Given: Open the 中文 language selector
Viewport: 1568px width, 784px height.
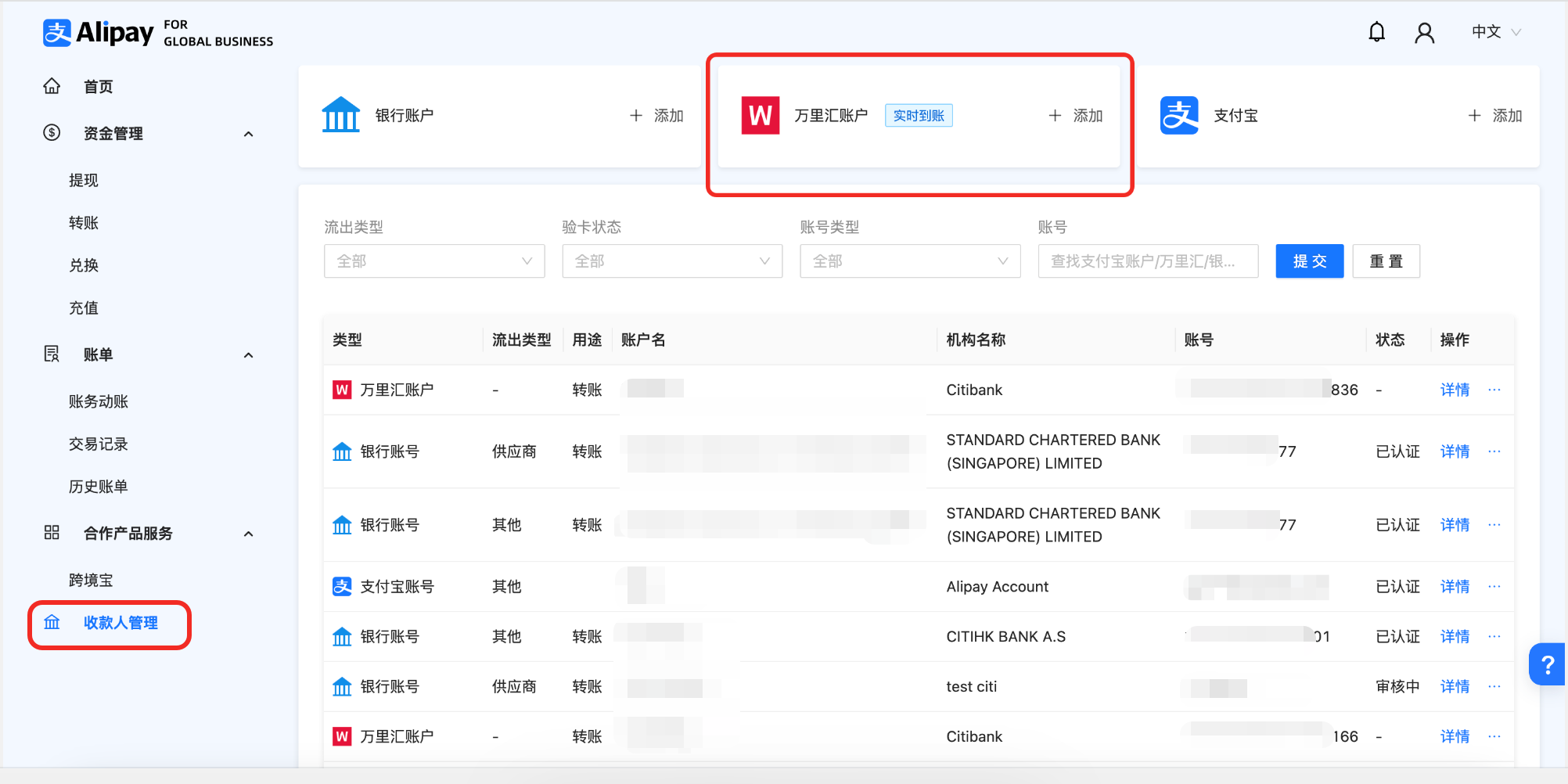Looking at the screenshot, I should point(1495,32).
